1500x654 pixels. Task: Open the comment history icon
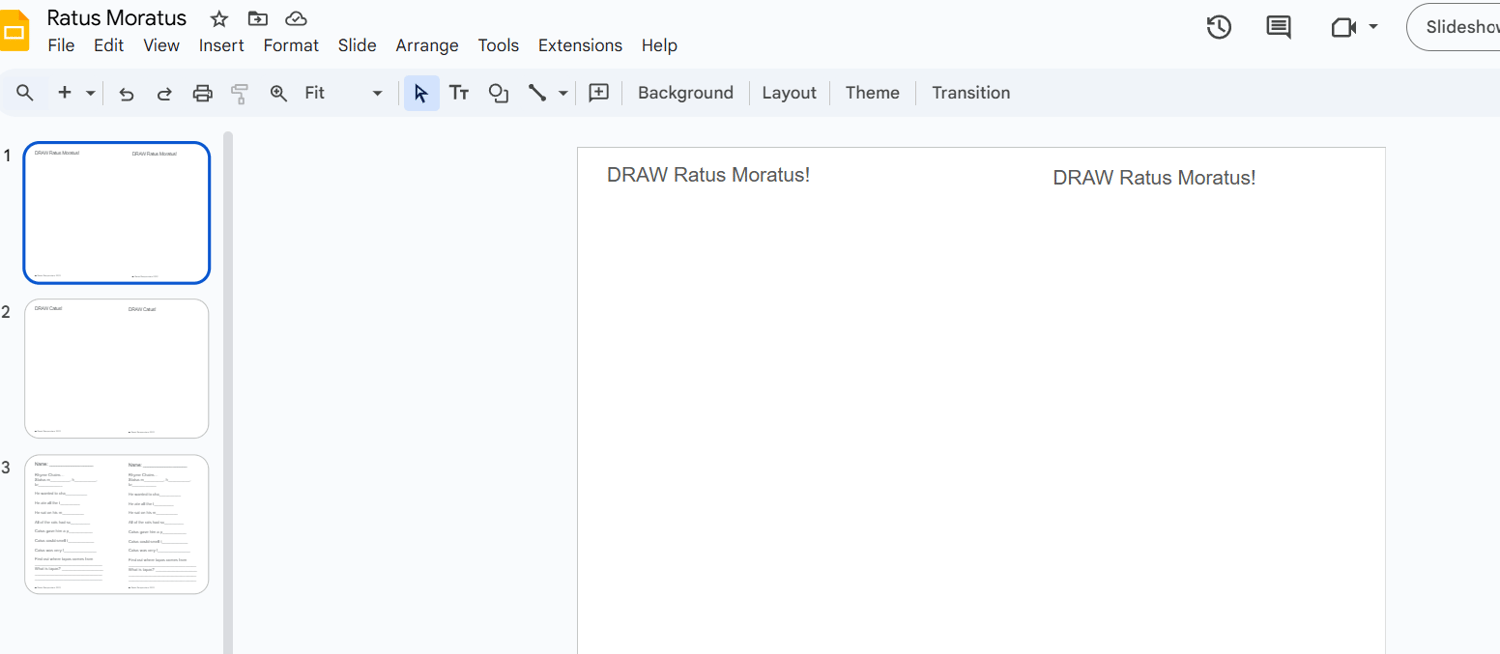tap(1278, 27)
